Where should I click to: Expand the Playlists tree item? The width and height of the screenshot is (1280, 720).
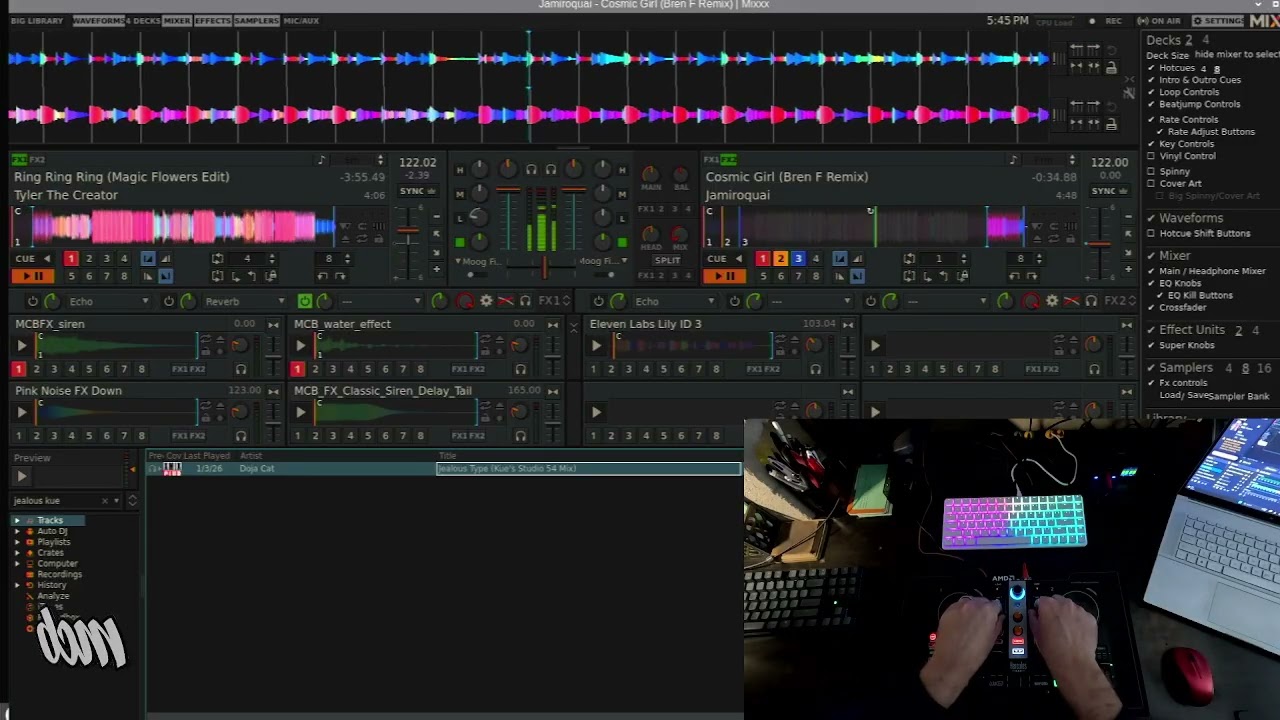point(17,542)
